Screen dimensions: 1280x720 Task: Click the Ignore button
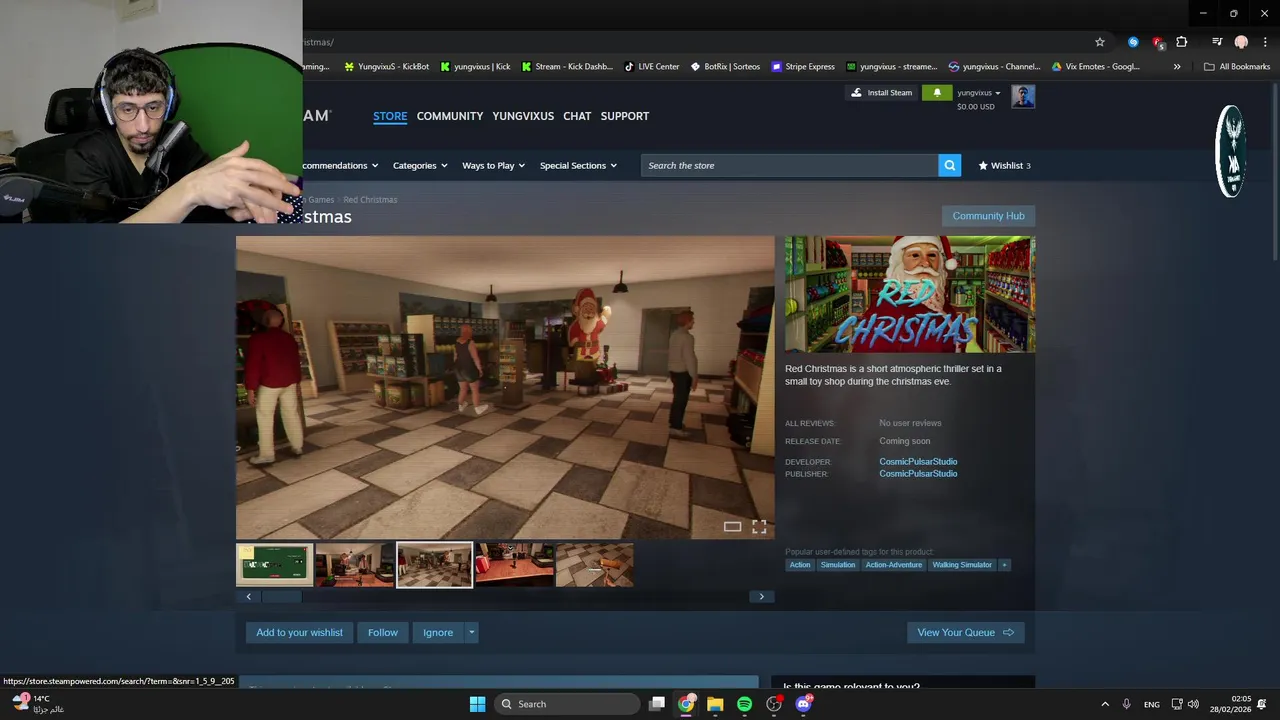click(438, 633)
